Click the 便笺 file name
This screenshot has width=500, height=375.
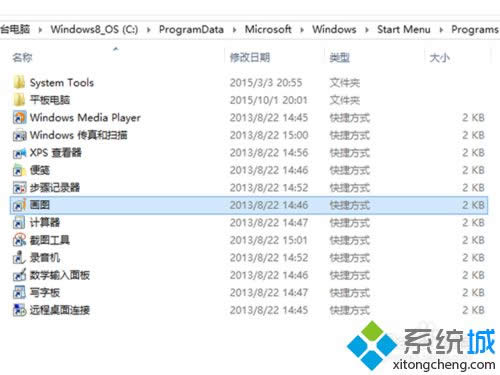[40, 170]
